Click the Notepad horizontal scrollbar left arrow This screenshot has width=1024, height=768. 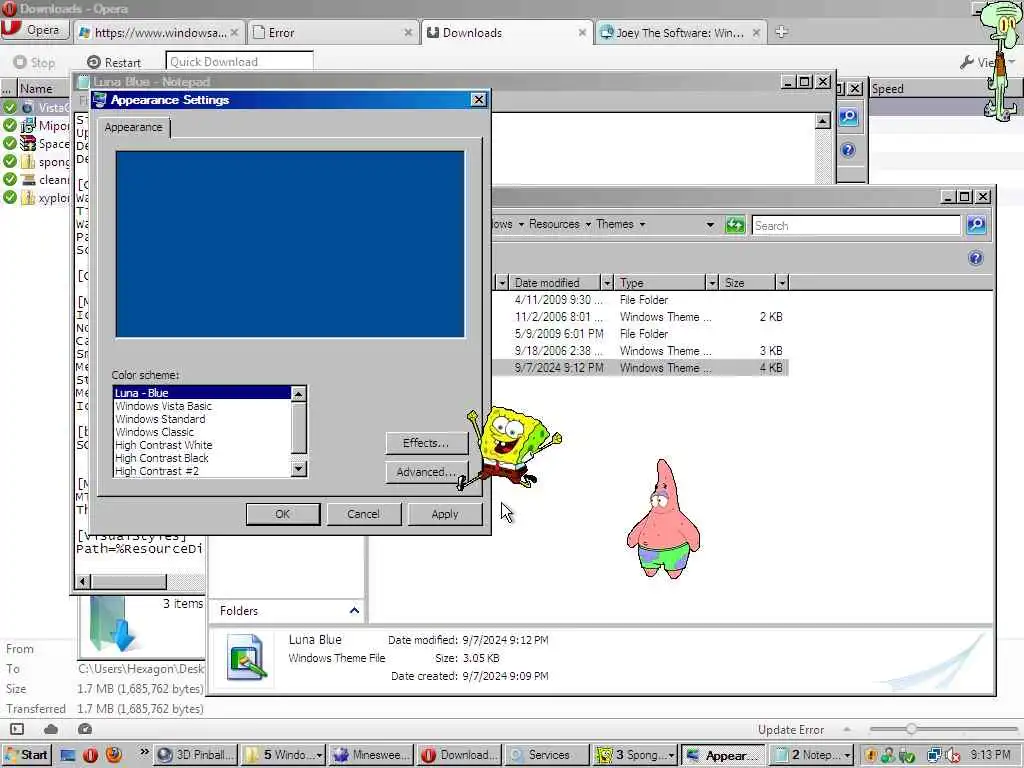[83, 581]
